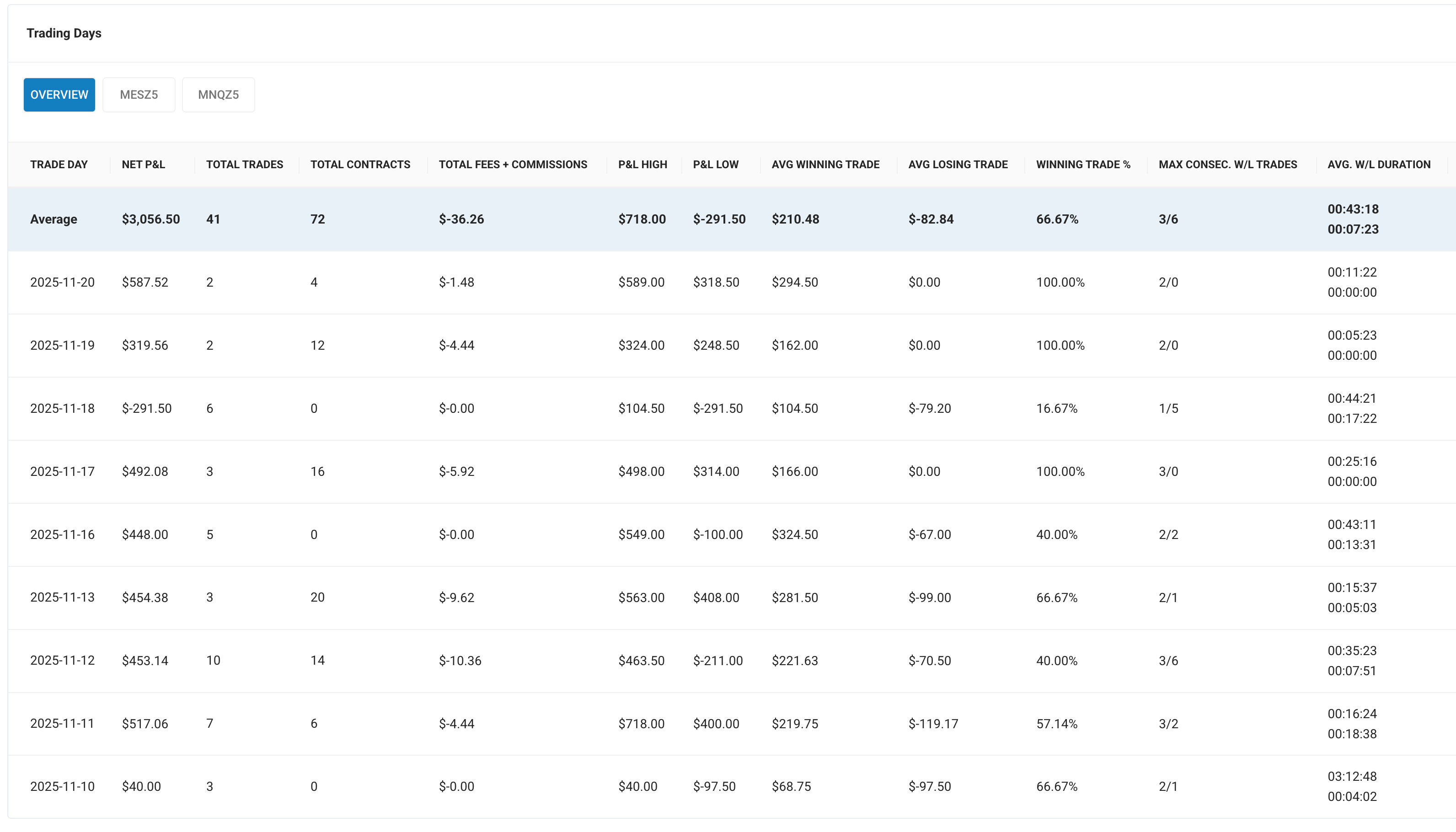
Task: Sort by AVG WINNING TRADE header
Action: (x=825, y=165)
